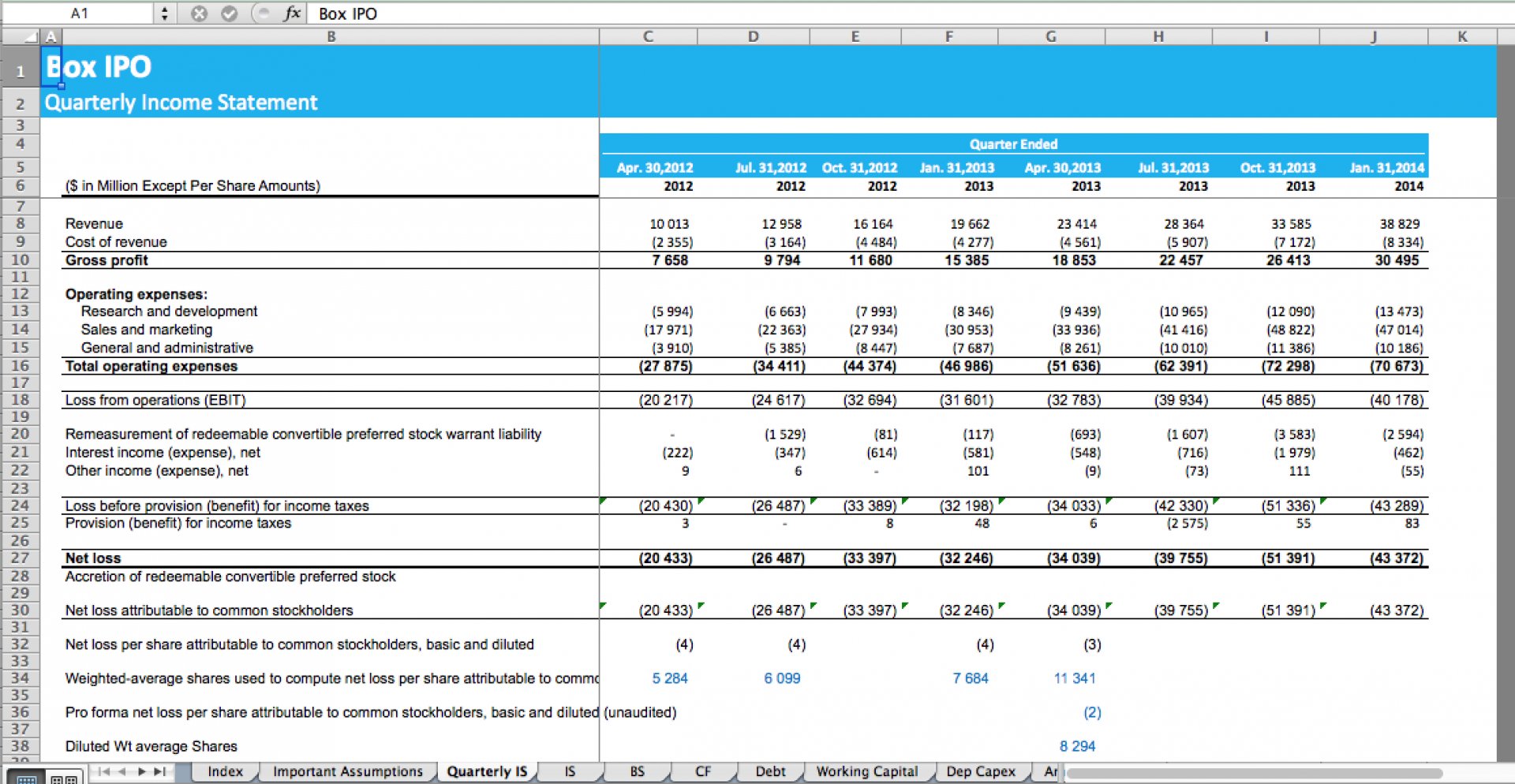Select column K header

tap(1462, 36)
